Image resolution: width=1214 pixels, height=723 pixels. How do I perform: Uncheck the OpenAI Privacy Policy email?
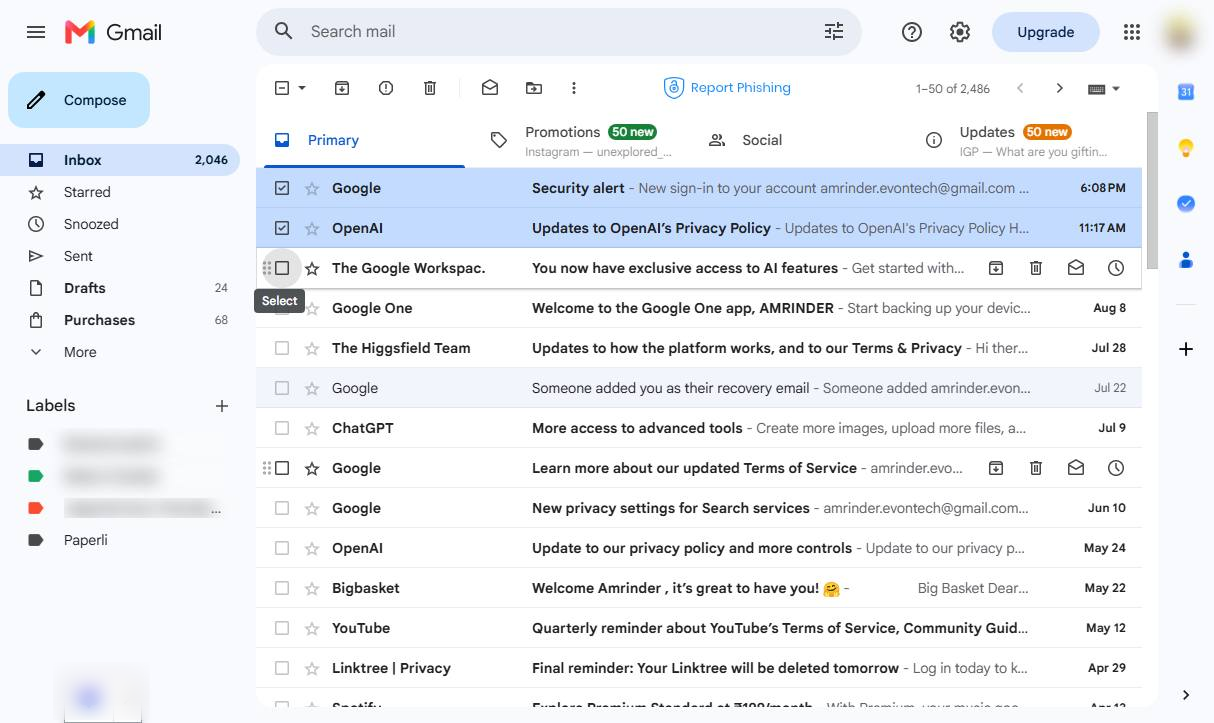(282, 228)
